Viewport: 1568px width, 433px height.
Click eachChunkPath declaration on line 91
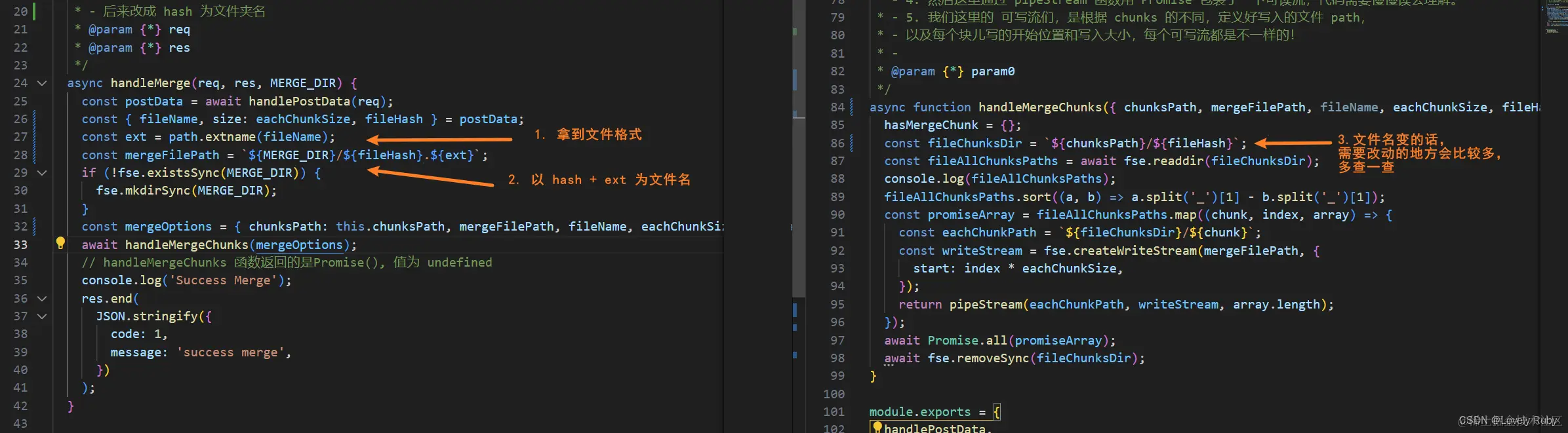pos(990,233)
